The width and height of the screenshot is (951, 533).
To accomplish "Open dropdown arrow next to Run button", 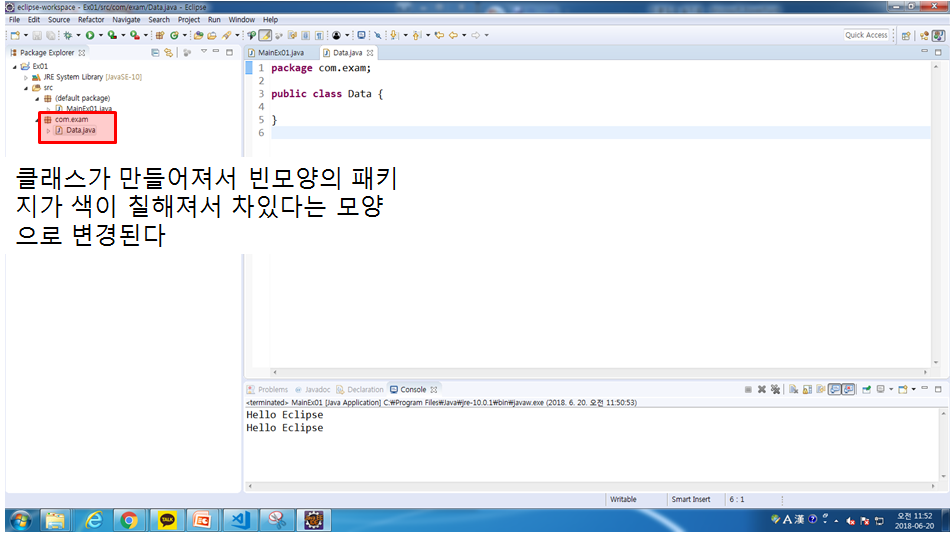I will click(101, 35).
